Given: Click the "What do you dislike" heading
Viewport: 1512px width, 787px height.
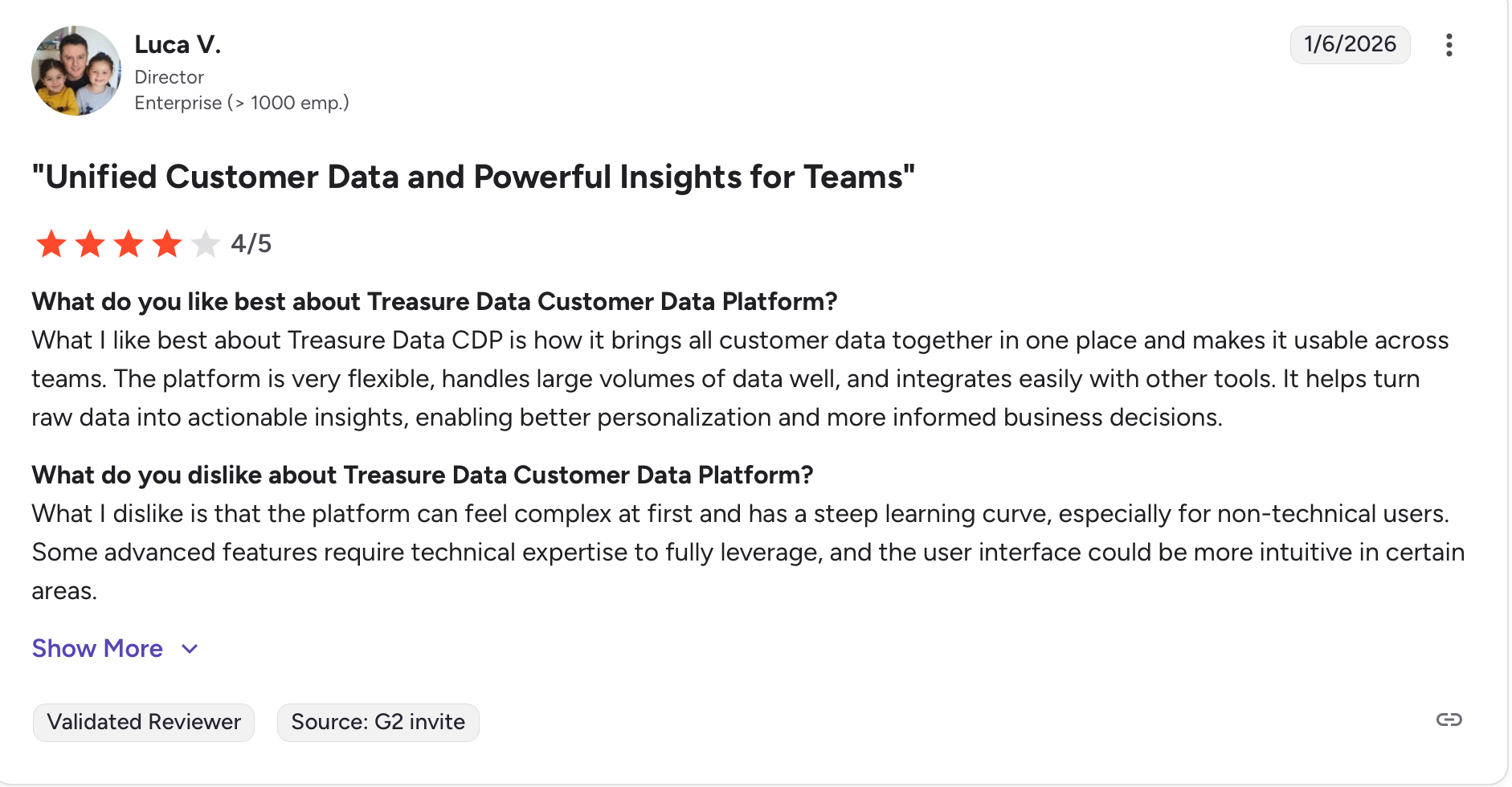Looking at the screenshot, I should 422,475.
